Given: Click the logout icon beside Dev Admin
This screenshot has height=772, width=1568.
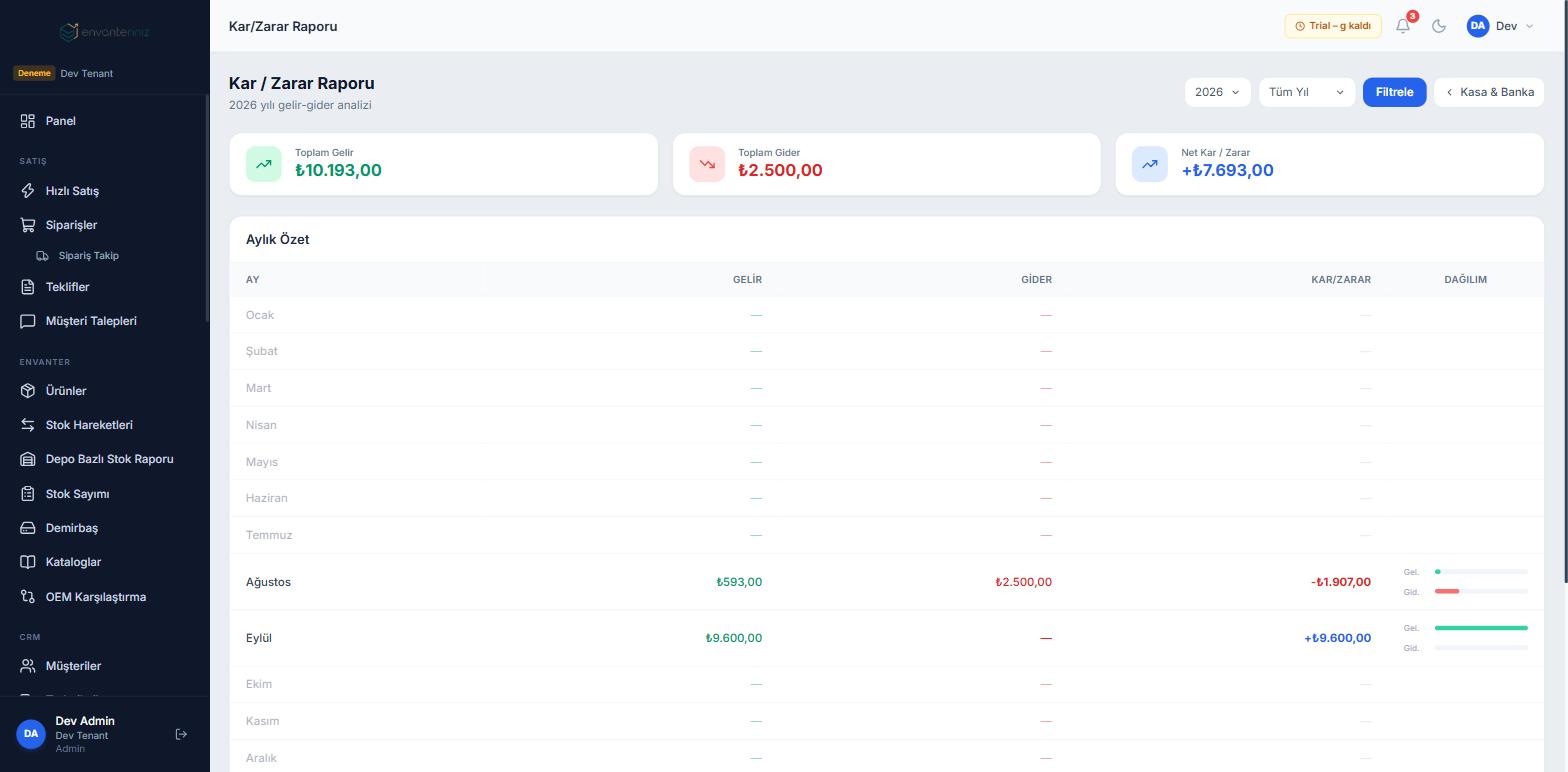Looking at the screenshot, I should 181,734.
